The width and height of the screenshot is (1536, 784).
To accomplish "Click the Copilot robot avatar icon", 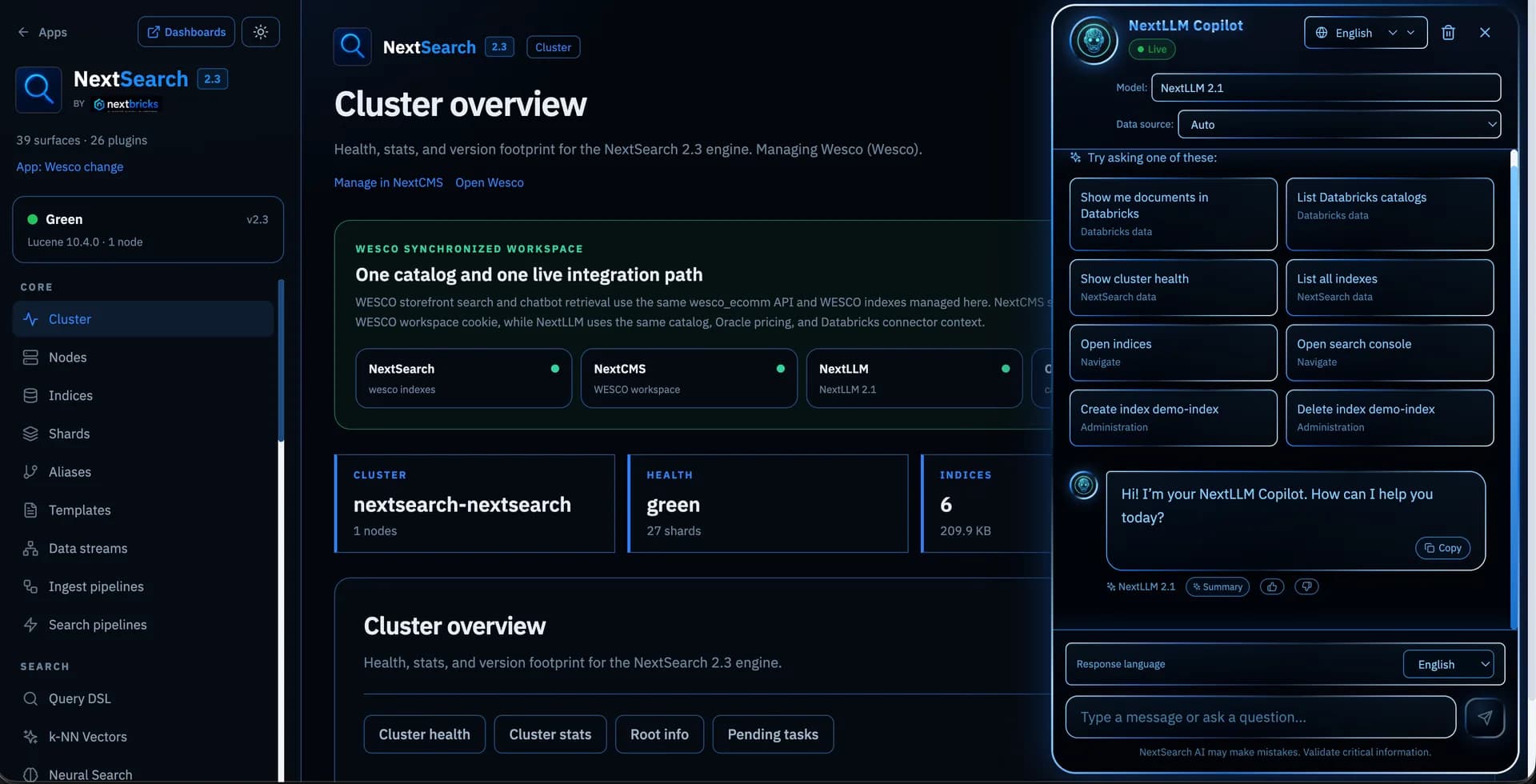I will pos(1094,40).
